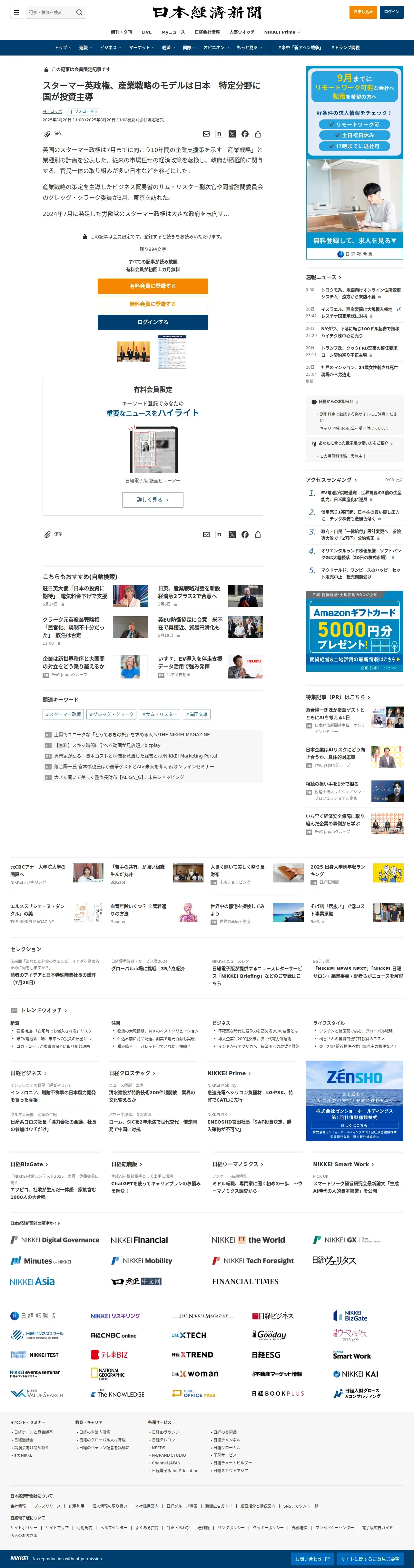Select the #グレッグ・クラーク keyword tag
The width and height of the screenshot is (414, 1568).
point(112,714)
